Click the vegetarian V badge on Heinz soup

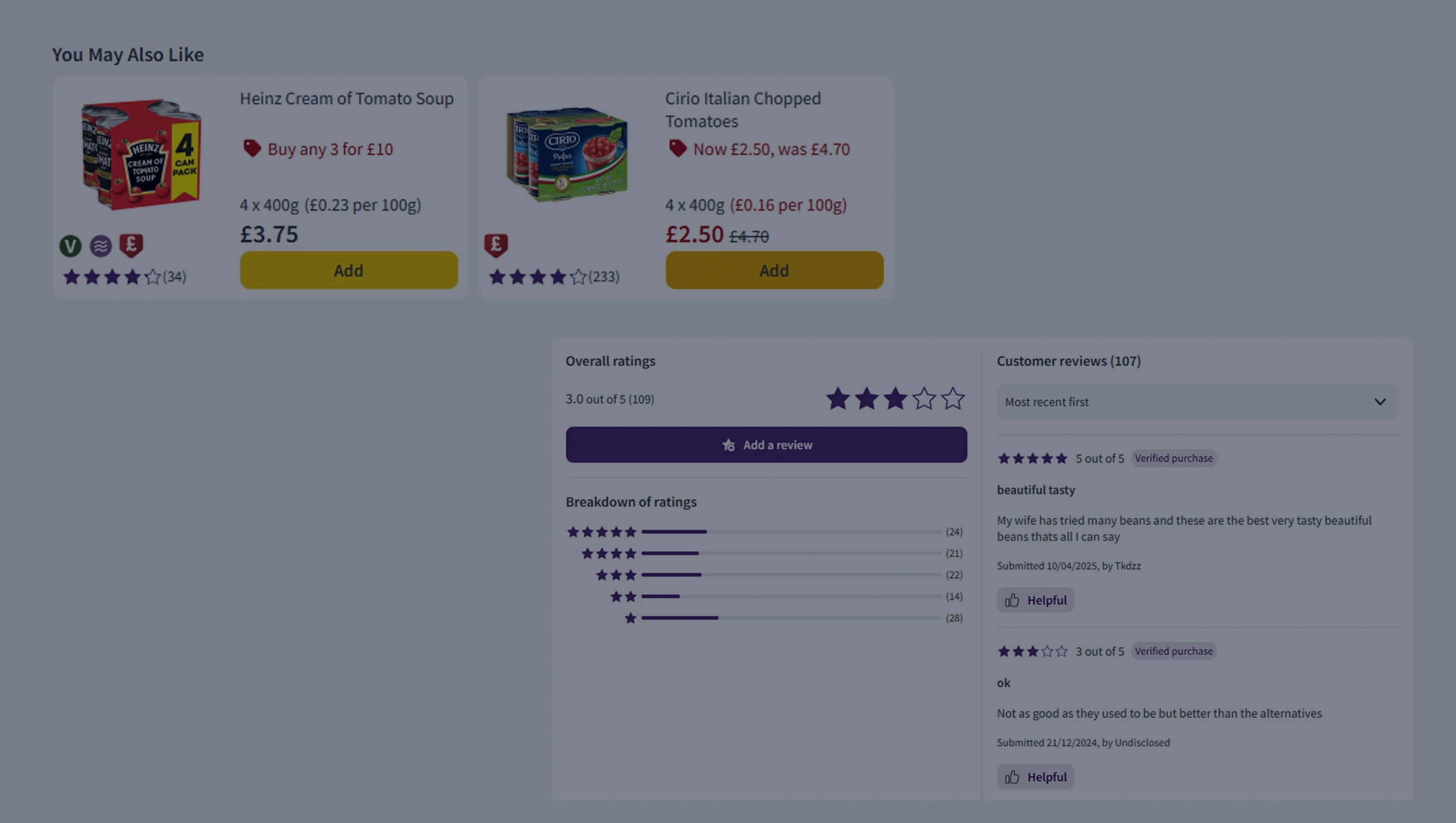tap(71, 246)
